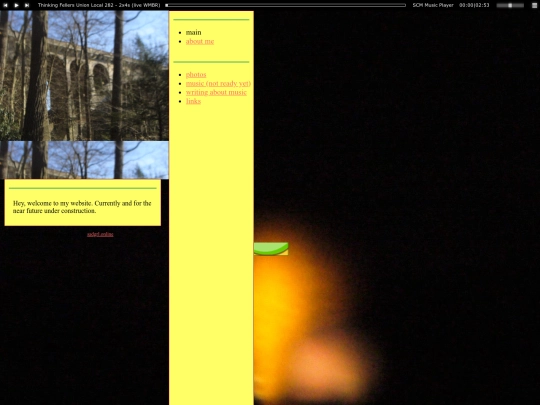Click the small red link below welcome box

click(100, 234)
